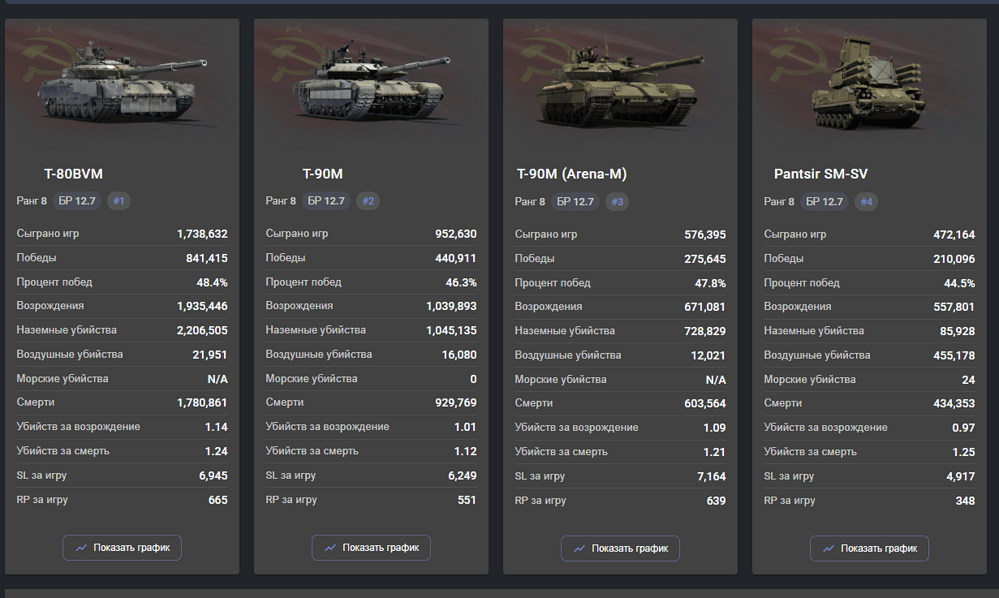Select the #4 rank badge on Pantsir SM-SV
The image size is (999, 598).
pos(866,202)
